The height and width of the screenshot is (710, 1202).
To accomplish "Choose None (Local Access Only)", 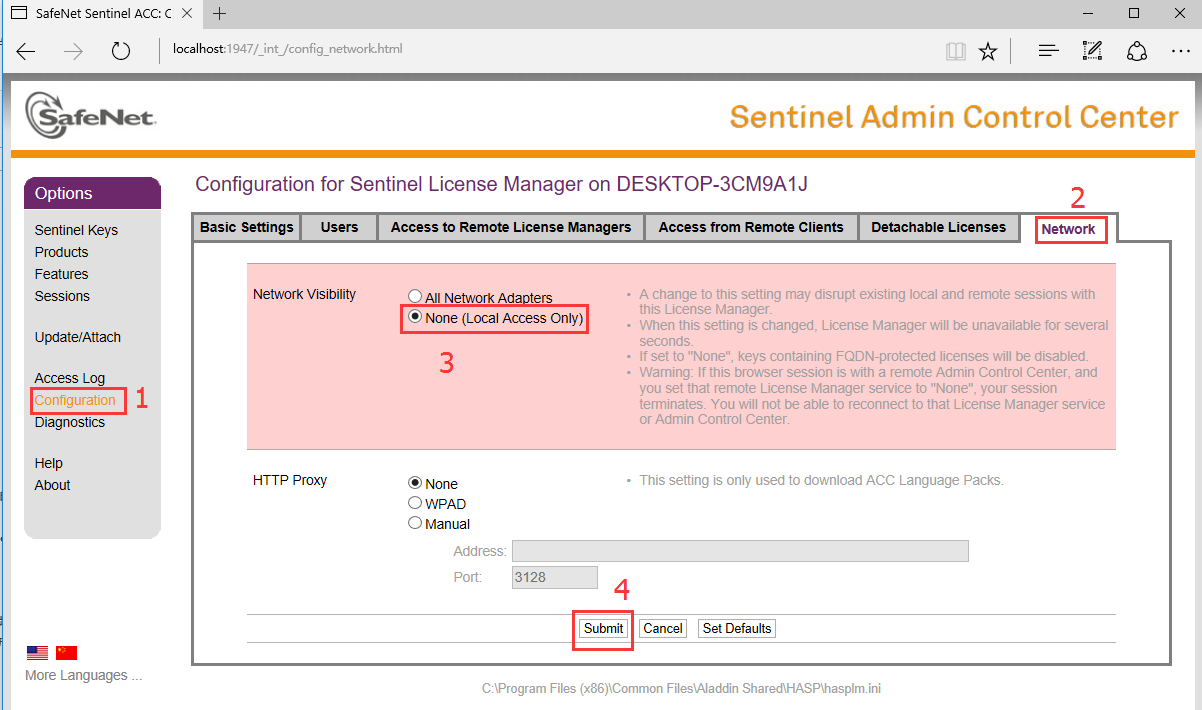I will click(415, 318).
